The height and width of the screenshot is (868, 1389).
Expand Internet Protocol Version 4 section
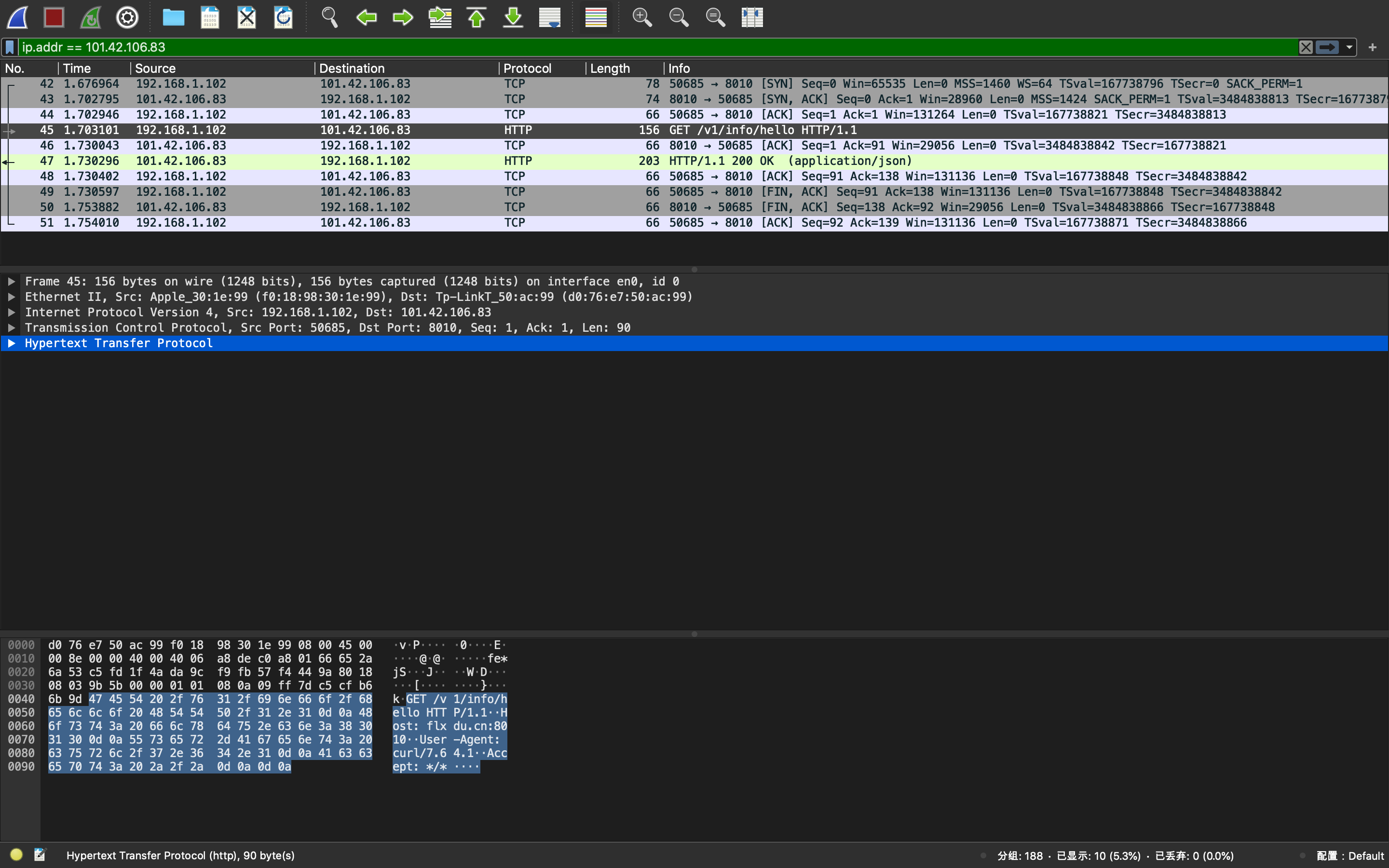12,312
